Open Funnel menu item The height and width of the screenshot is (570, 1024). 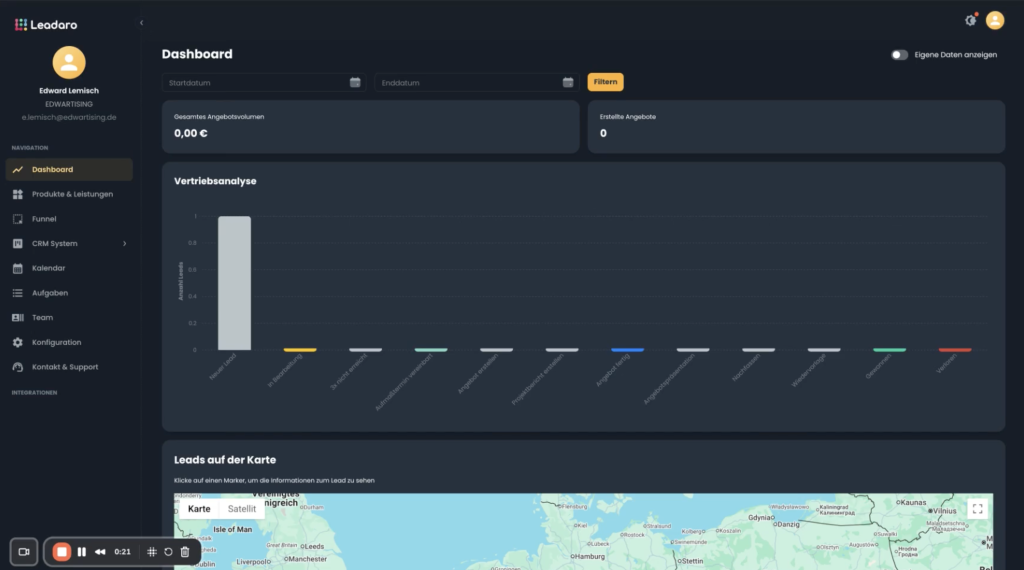pos(69,219)
